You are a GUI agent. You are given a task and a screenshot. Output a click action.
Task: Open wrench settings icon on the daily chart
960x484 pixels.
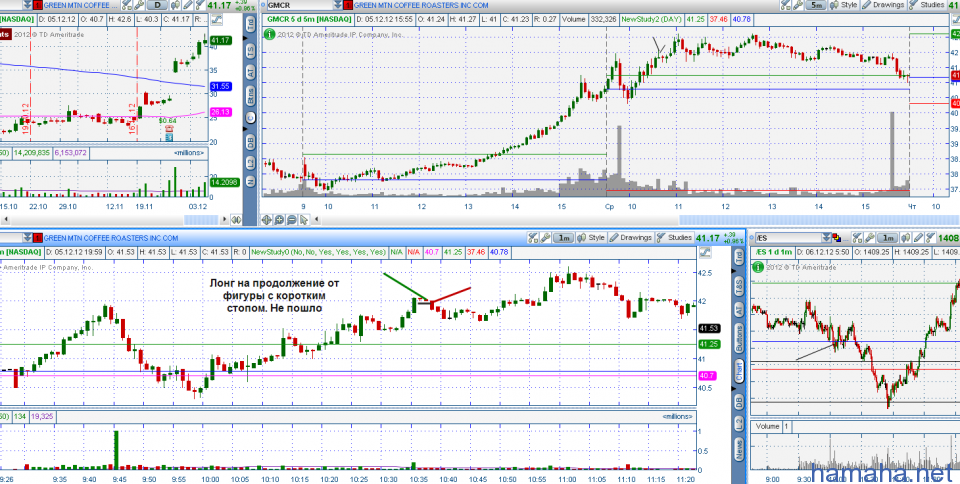pos(140,5)
